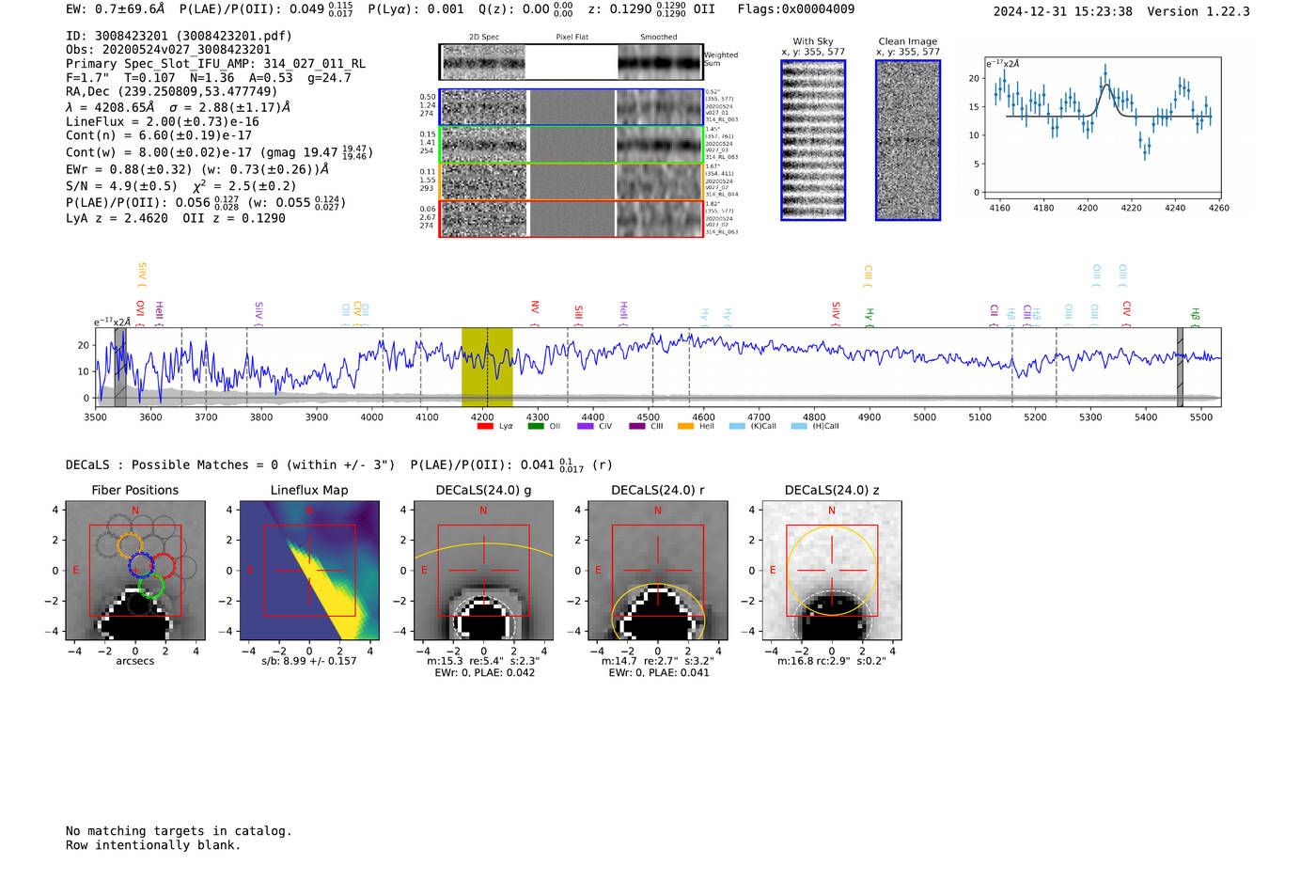
Task: Click the red Lyα legend swatch
Action: [x=485, y=426]
